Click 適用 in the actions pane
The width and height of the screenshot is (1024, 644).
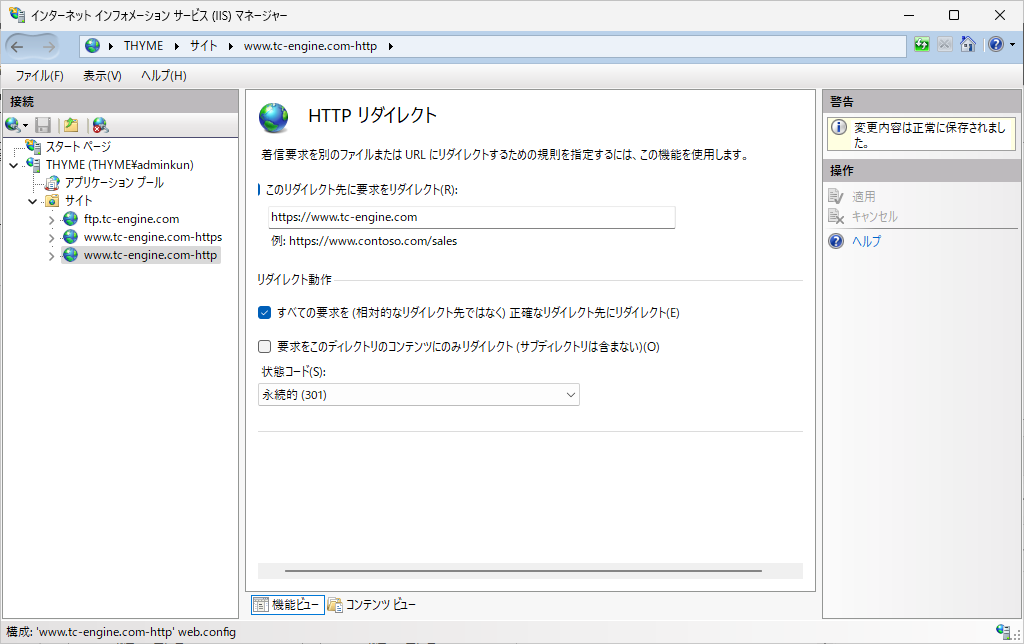(863, 196)
